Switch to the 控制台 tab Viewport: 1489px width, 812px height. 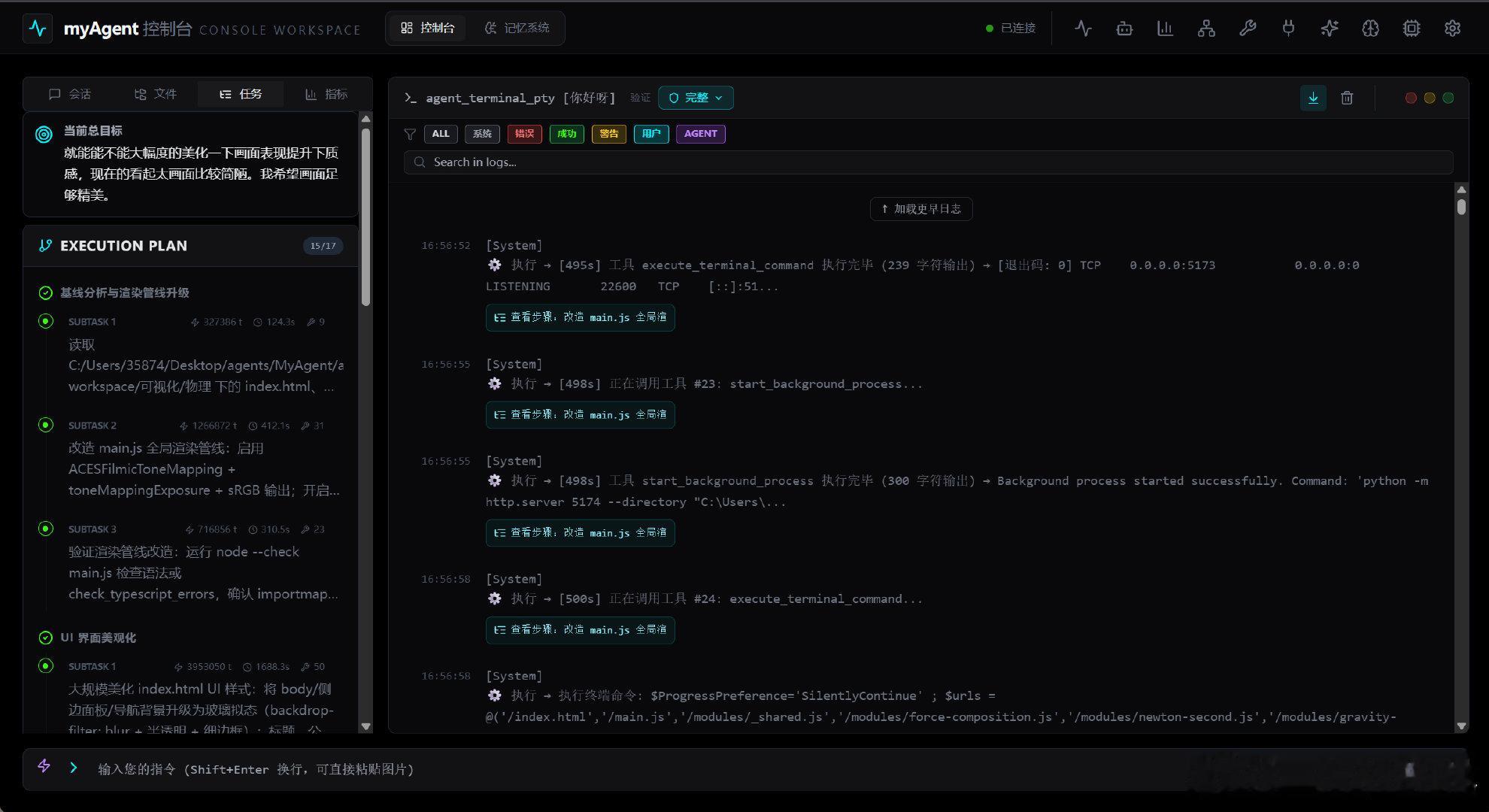(x=427, y=28)
